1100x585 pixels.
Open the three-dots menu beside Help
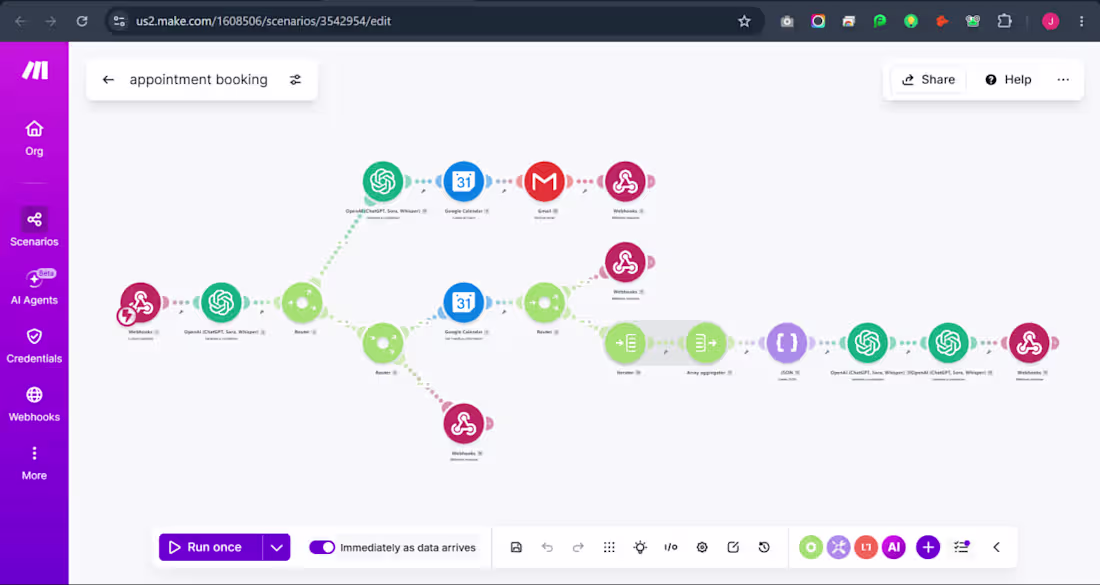pyautogui.click(x=1063, y=79)
